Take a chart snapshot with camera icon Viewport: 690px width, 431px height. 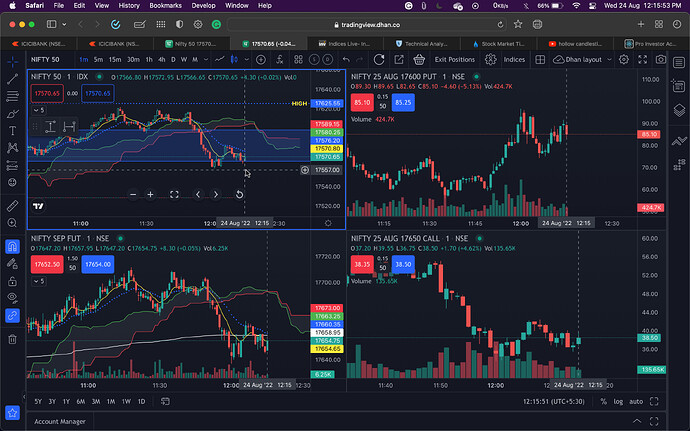(x=661, y=59)
